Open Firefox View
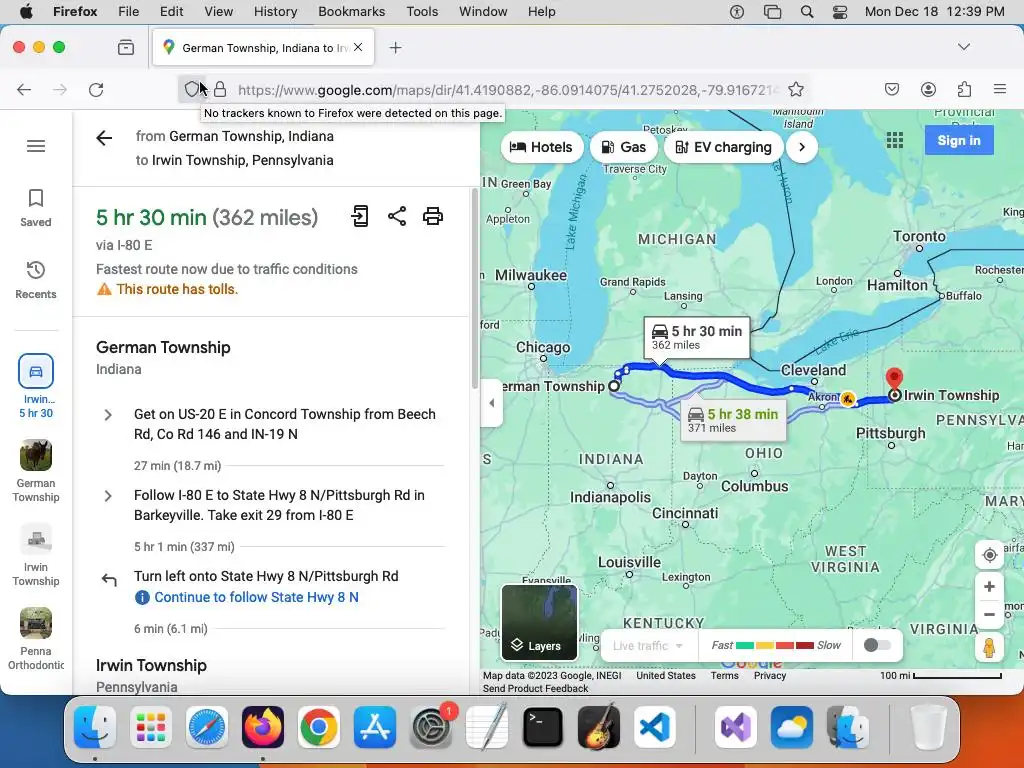Screen dimensions: 1024x768 click(x=126, y=48)
